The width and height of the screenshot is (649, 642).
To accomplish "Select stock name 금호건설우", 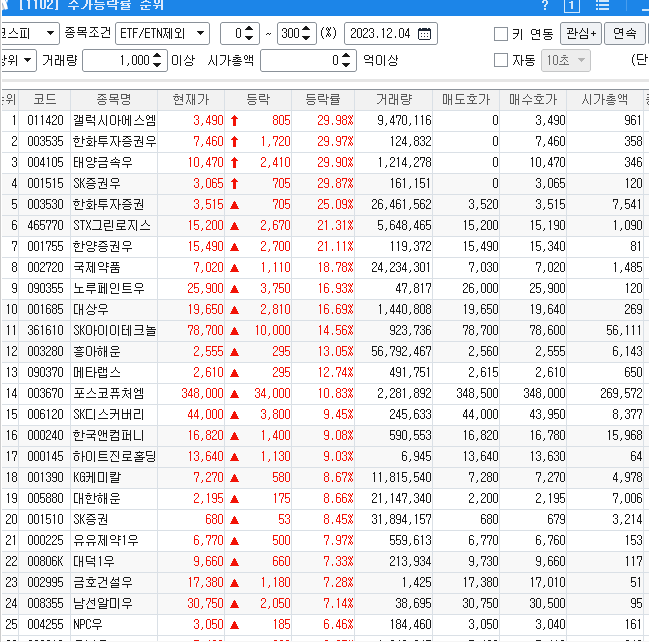I will tap(103, 583).
